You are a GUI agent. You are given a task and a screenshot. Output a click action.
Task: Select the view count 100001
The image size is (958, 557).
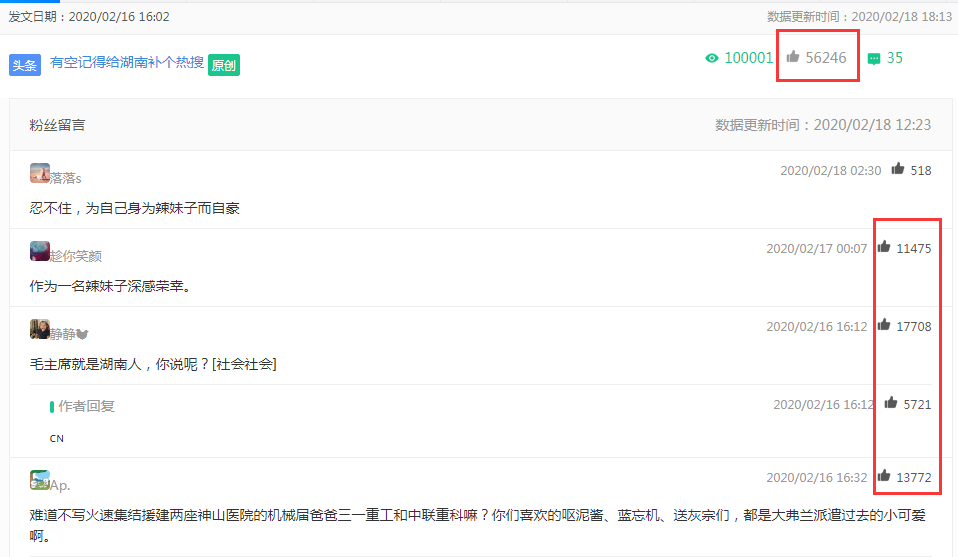pyautogui.click(x=748, y=58)
